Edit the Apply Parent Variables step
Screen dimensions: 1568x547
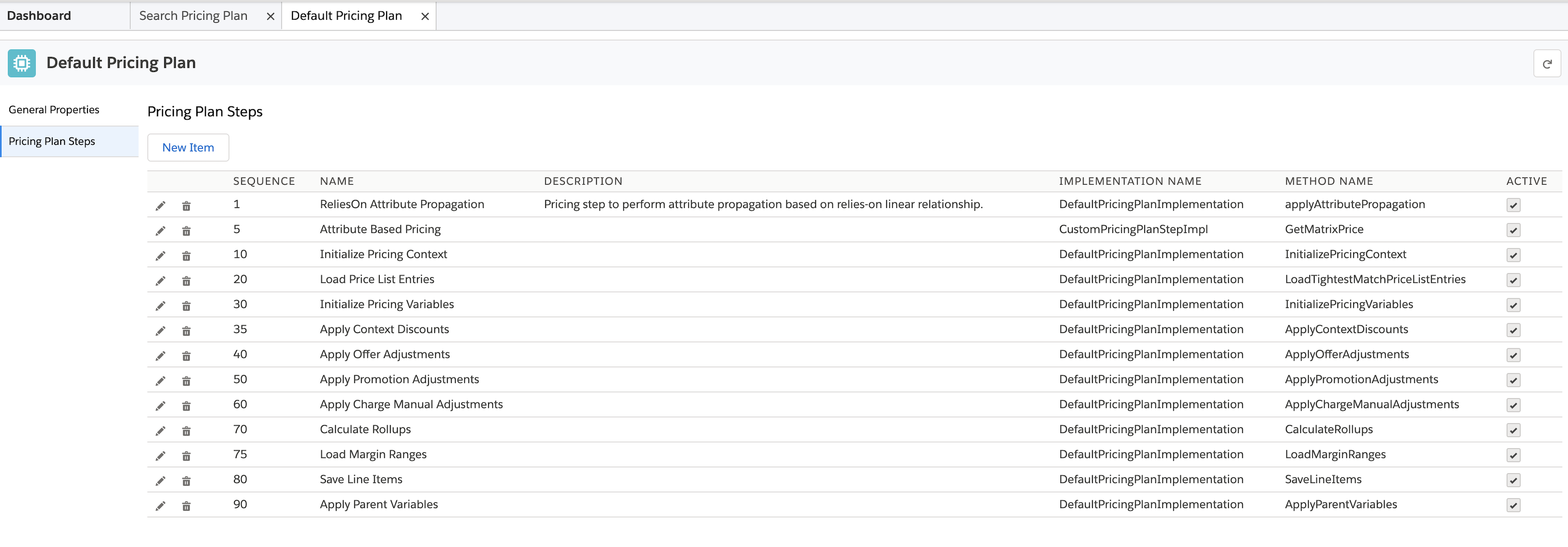pyautogui.click(x=160, y=506)
